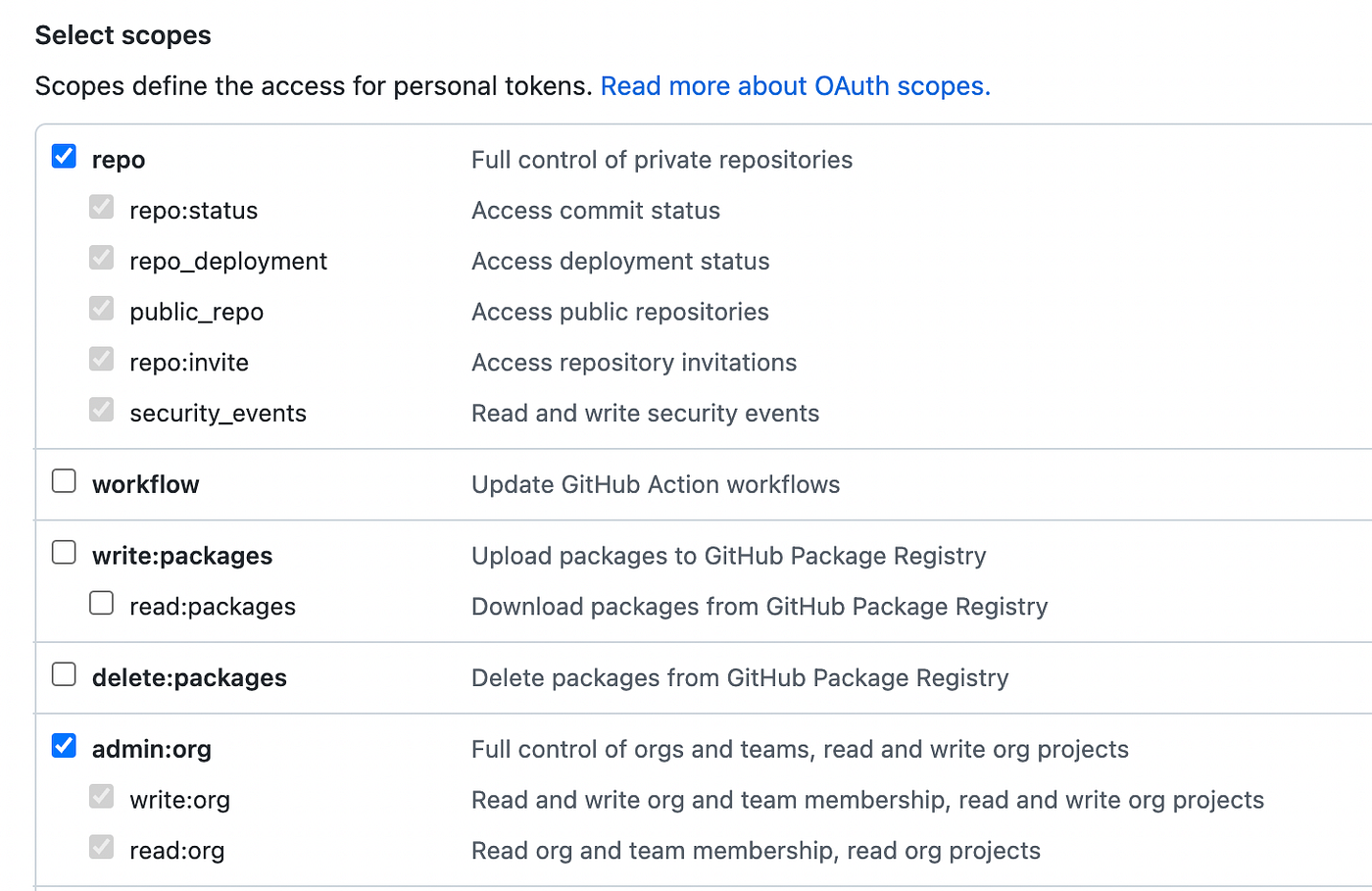Open the Read more about OAuth scopes link
The image size is (1372, 891).
pyautogui.click(x=795, y=86)
